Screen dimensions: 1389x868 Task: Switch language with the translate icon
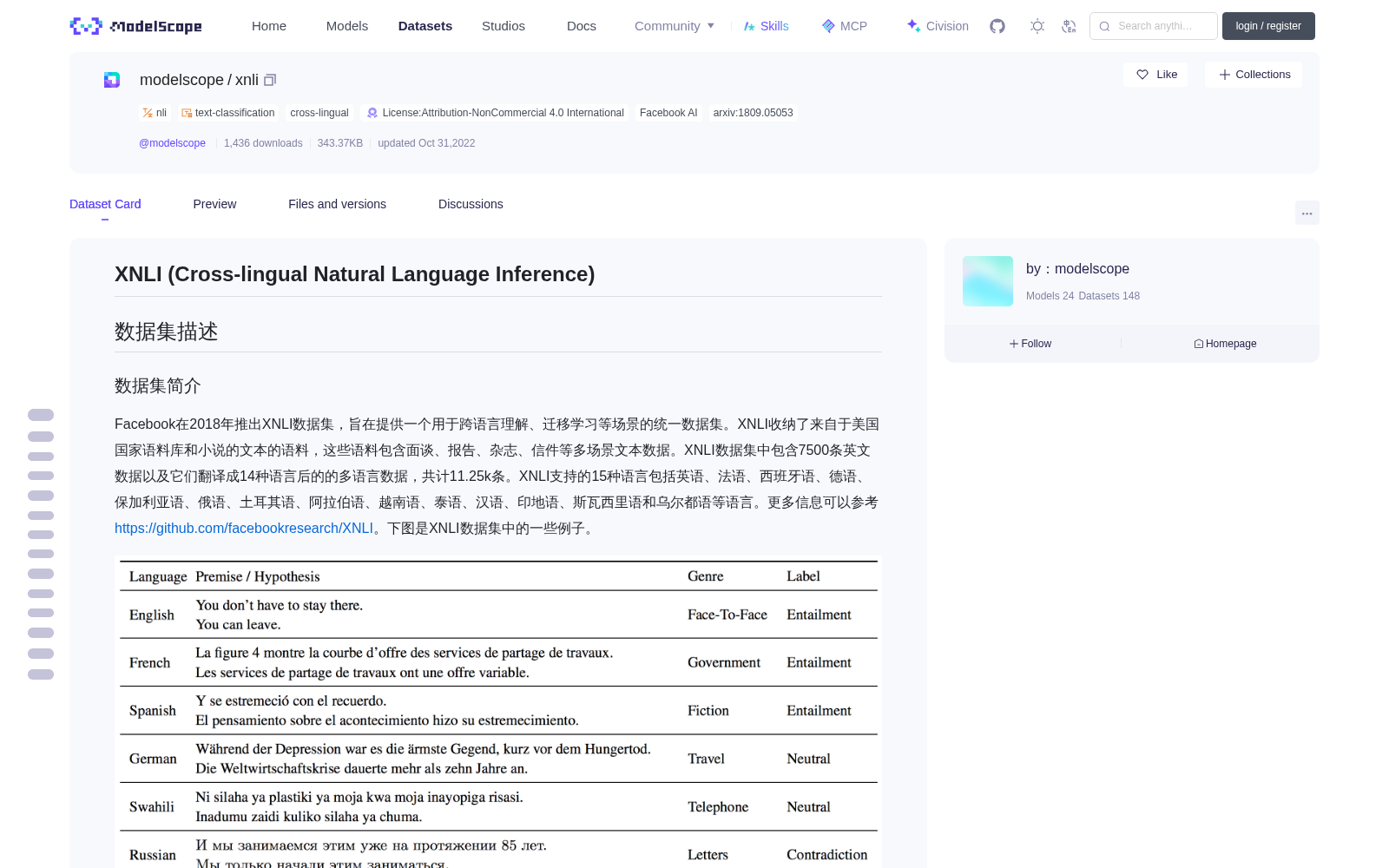[x=1069, y=26]
